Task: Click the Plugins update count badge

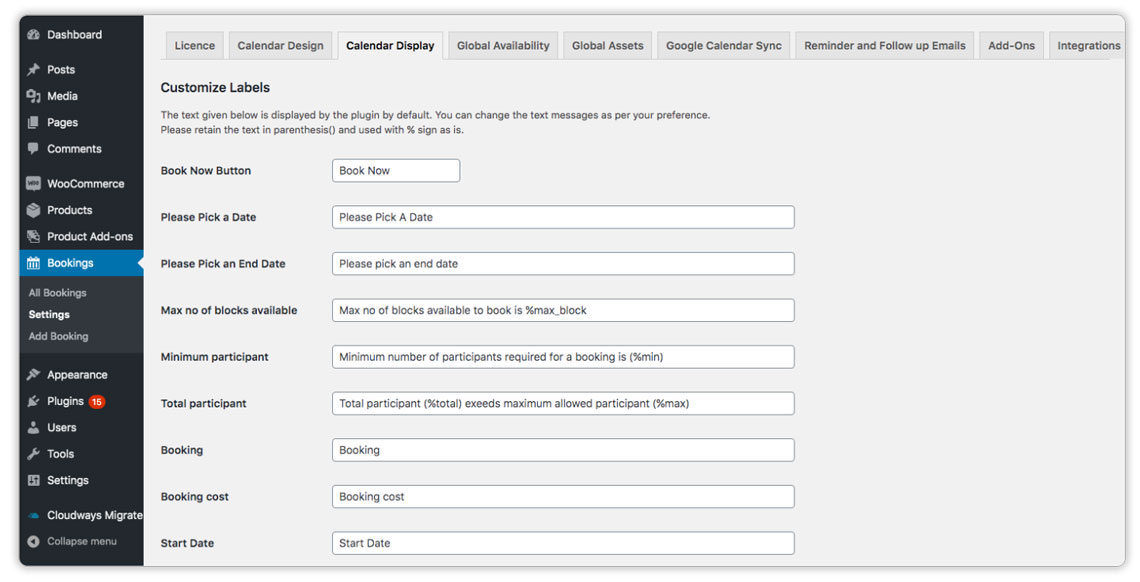Action: pyautogui.click(x=97, y=401)
